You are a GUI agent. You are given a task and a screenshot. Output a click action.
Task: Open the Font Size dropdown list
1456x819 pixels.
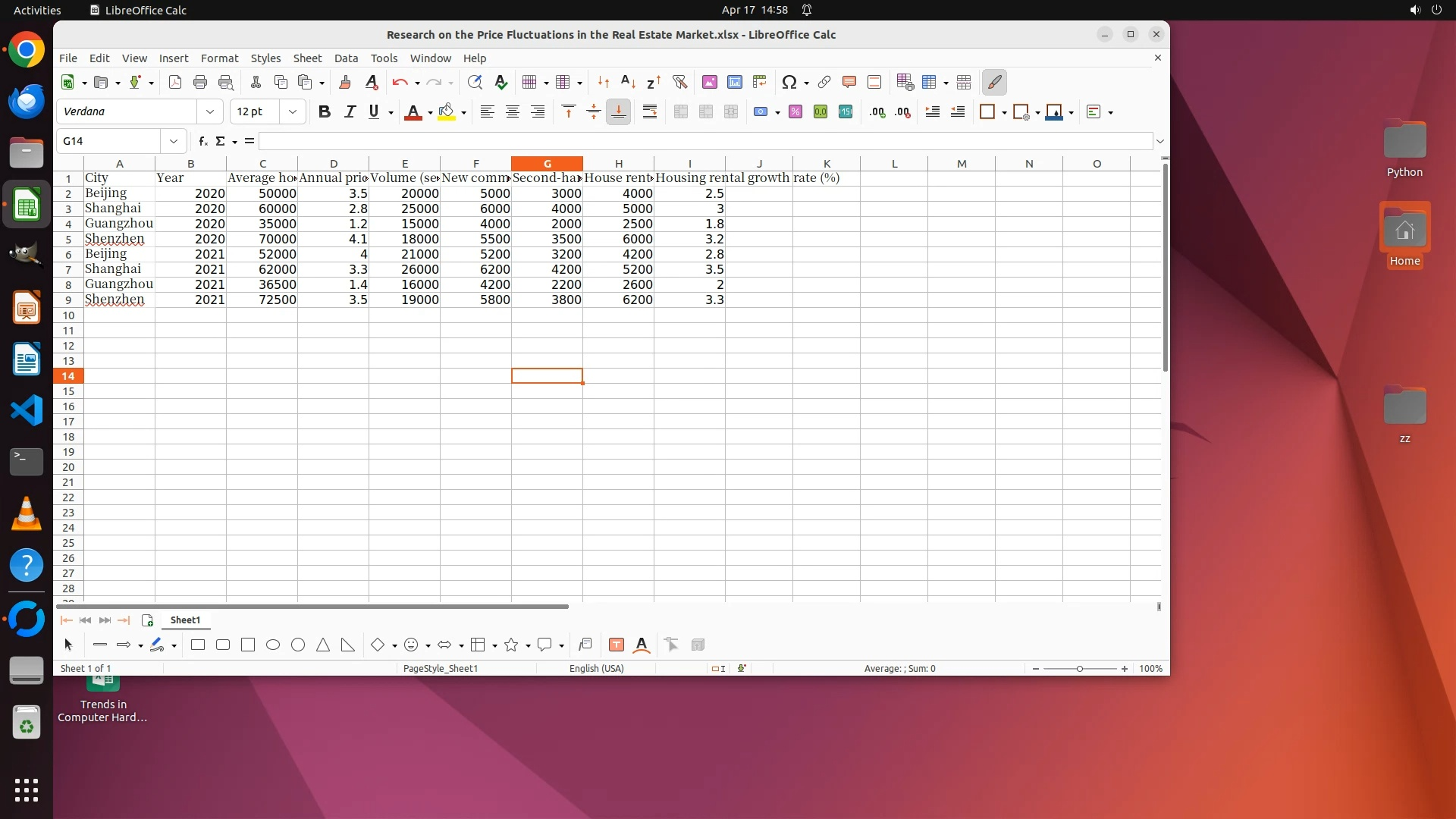click(x=293, y=112)
